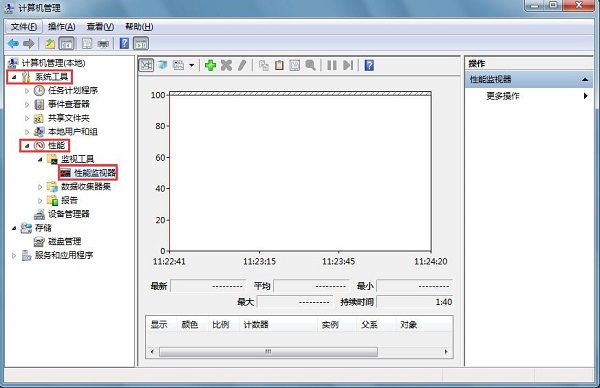Open 查看(V) menu
The width and height of the screenshot is (600, 388).
pos(100,26)
